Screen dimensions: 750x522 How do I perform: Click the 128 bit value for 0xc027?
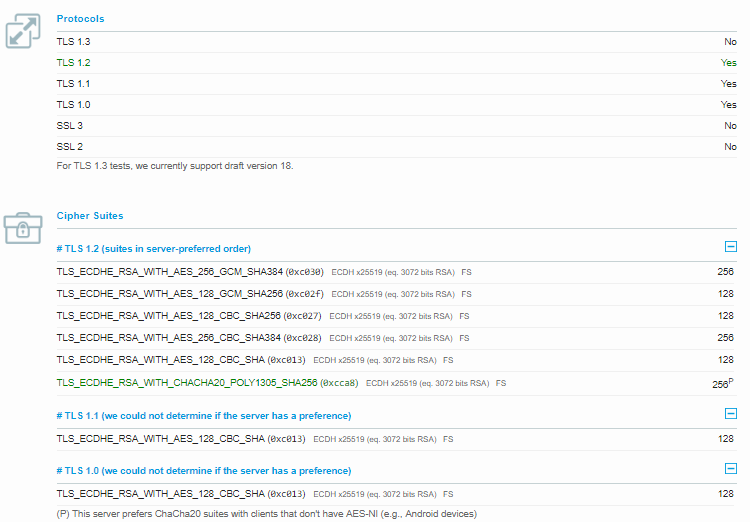pyautogui.click(x=726, y=316)
